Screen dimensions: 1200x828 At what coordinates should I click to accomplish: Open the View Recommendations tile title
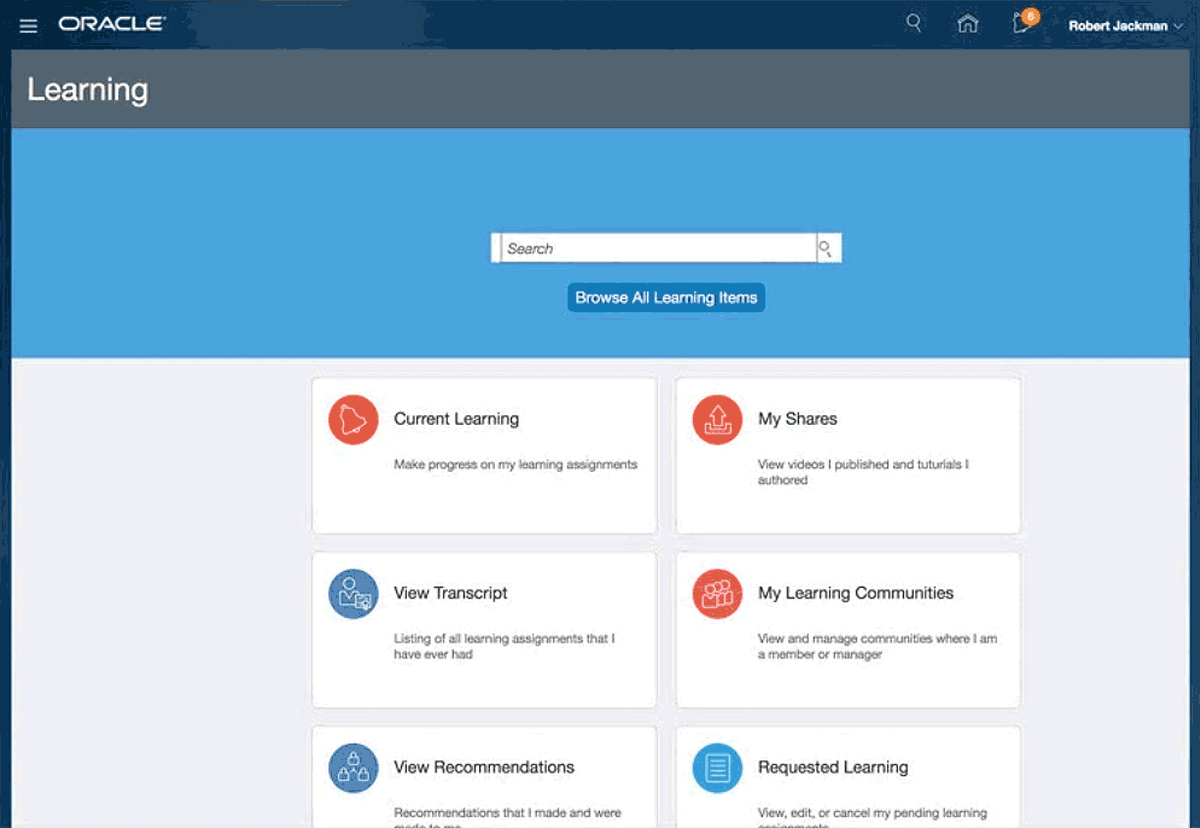484,767
